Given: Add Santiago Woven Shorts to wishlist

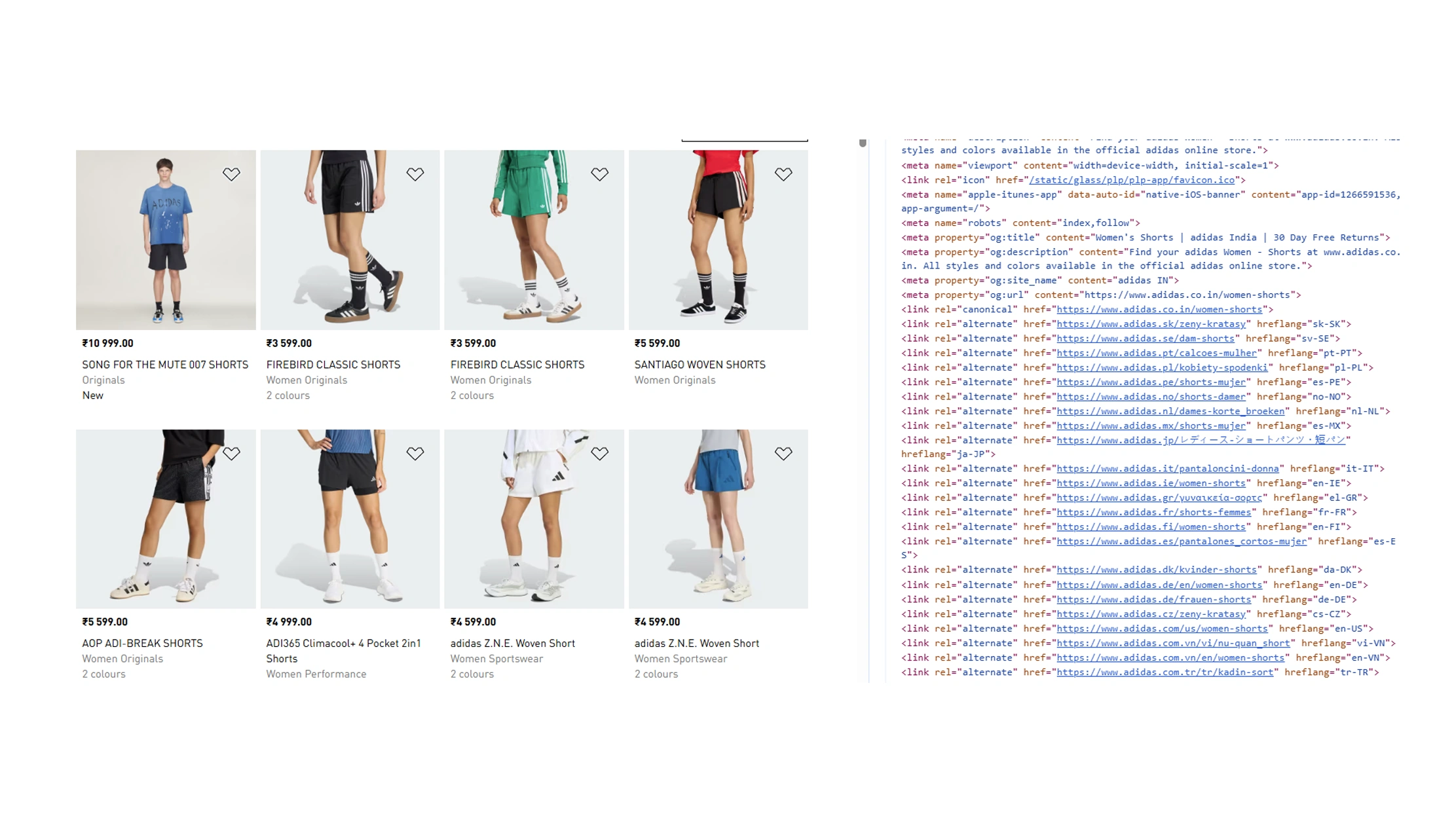Looking at the screenshot, I should tap(783, 174).
